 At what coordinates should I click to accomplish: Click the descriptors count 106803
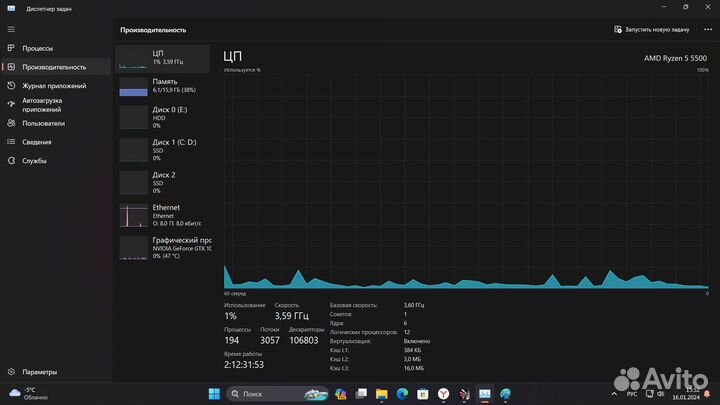[304, 340]
